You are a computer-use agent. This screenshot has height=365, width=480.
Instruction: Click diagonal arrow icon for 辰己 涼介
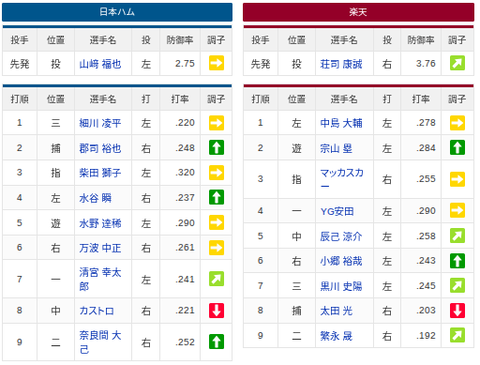coord(457,236)
